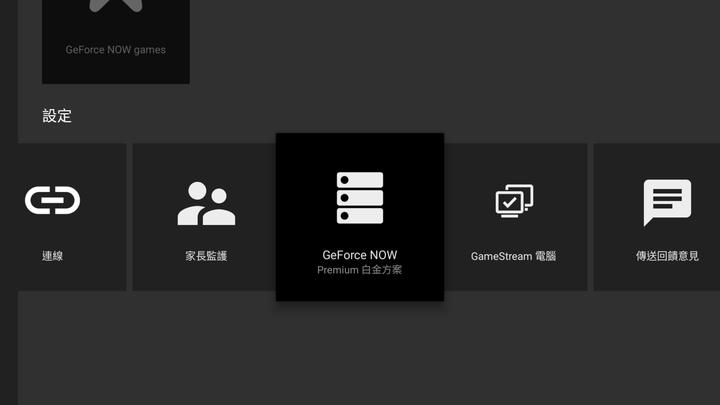Click the Premium 白金方案 subtitle
The height and width of the screenshot is (405, 720).
click(360, 270)
